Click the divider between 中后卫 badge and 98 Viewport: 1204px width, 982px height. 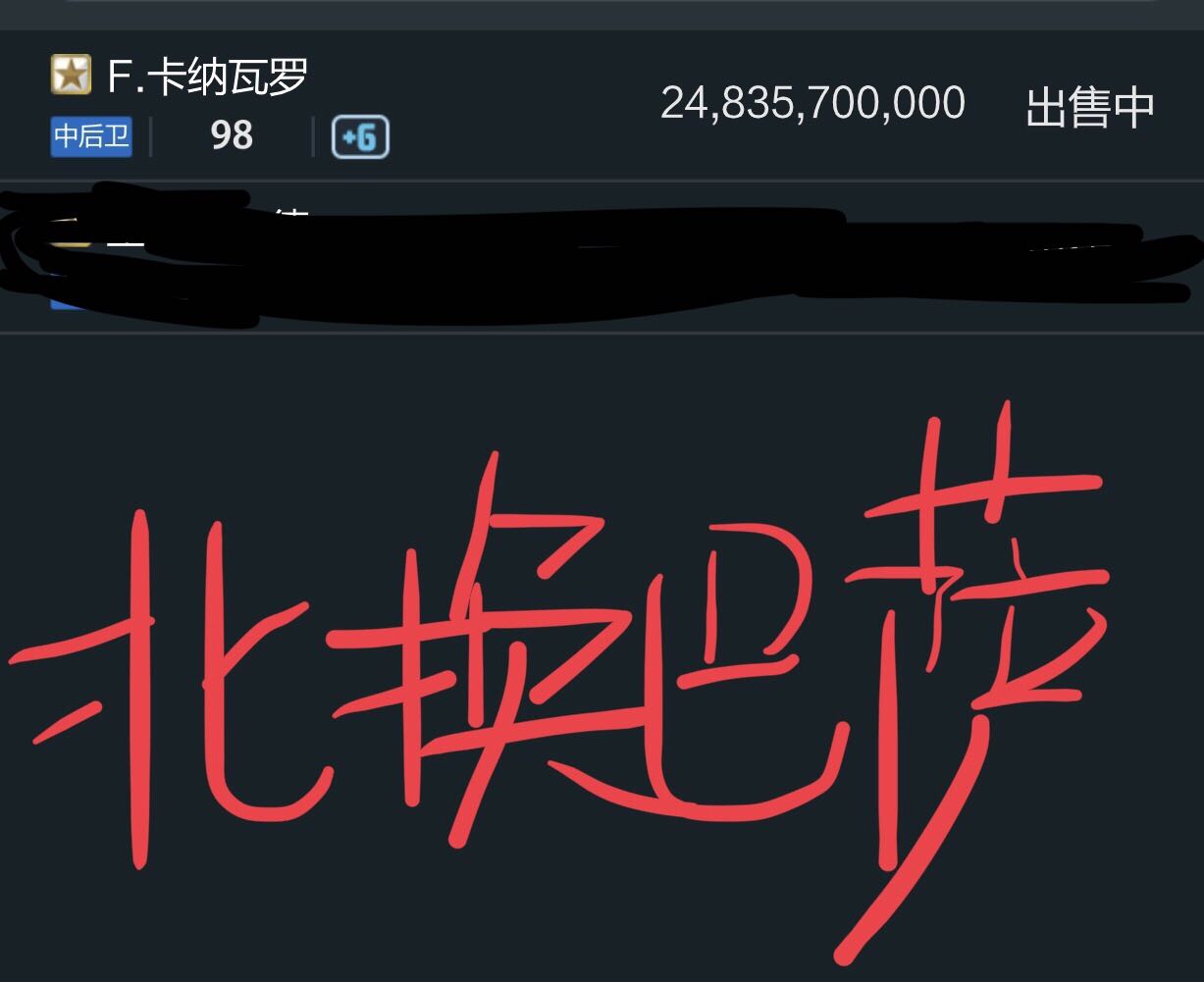pyautogui.click(x=150, y=137)
